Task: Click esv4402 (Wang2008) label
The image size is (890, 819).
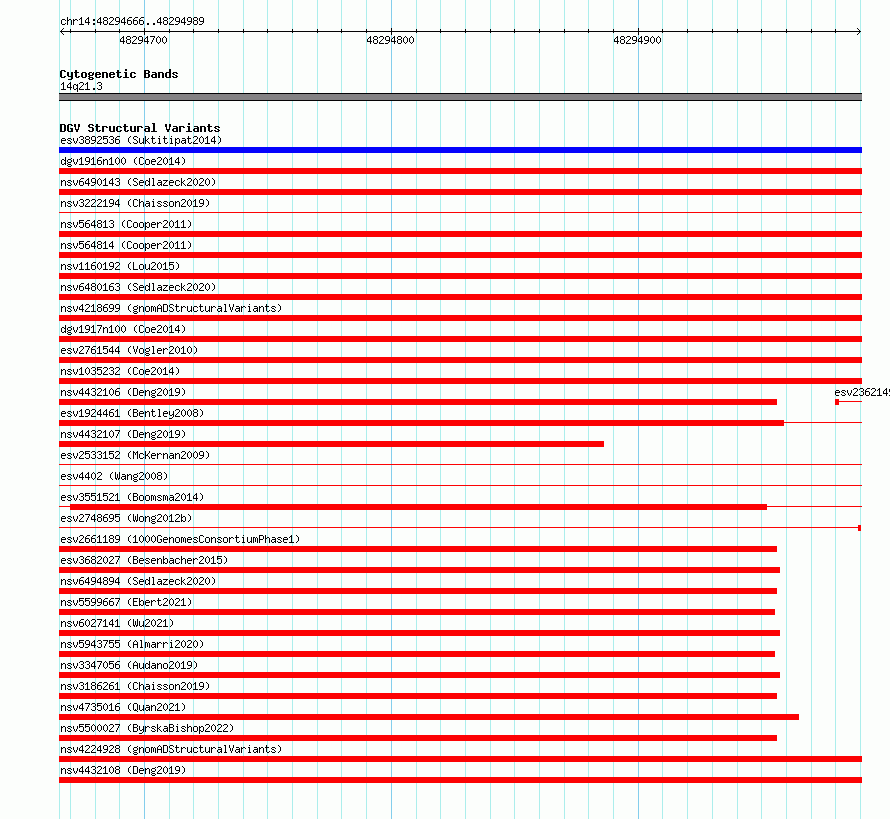Action: [x=114, y=476]
